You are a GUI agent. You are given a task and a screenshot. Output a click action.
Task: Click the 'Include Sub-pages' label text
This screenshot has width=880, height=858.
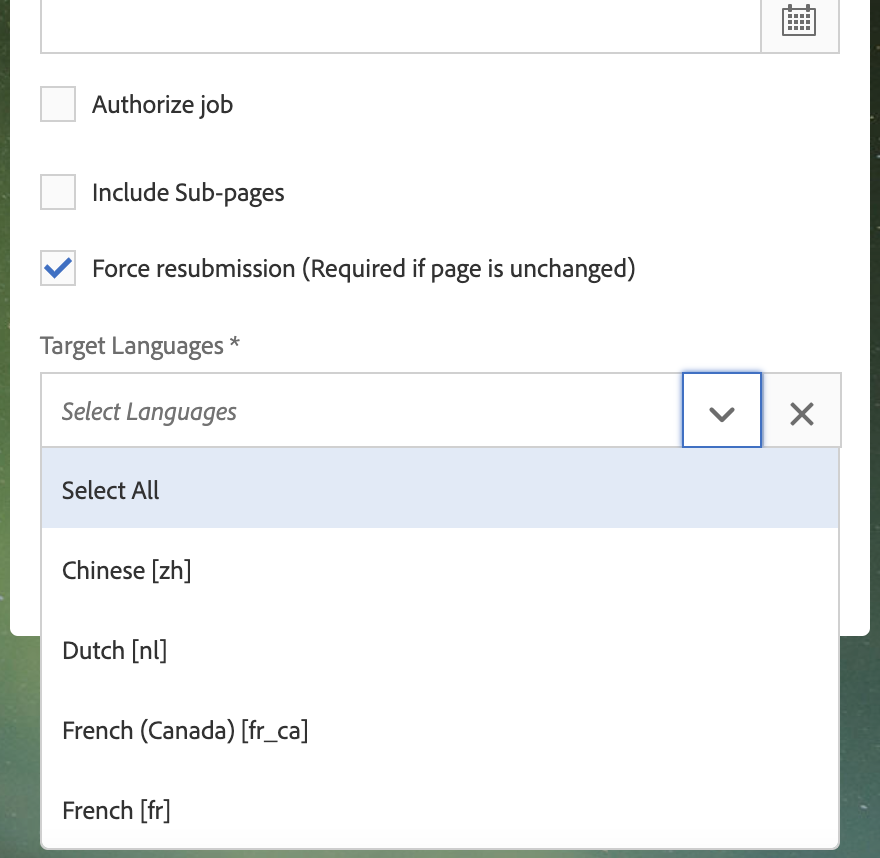coord(188,192)
